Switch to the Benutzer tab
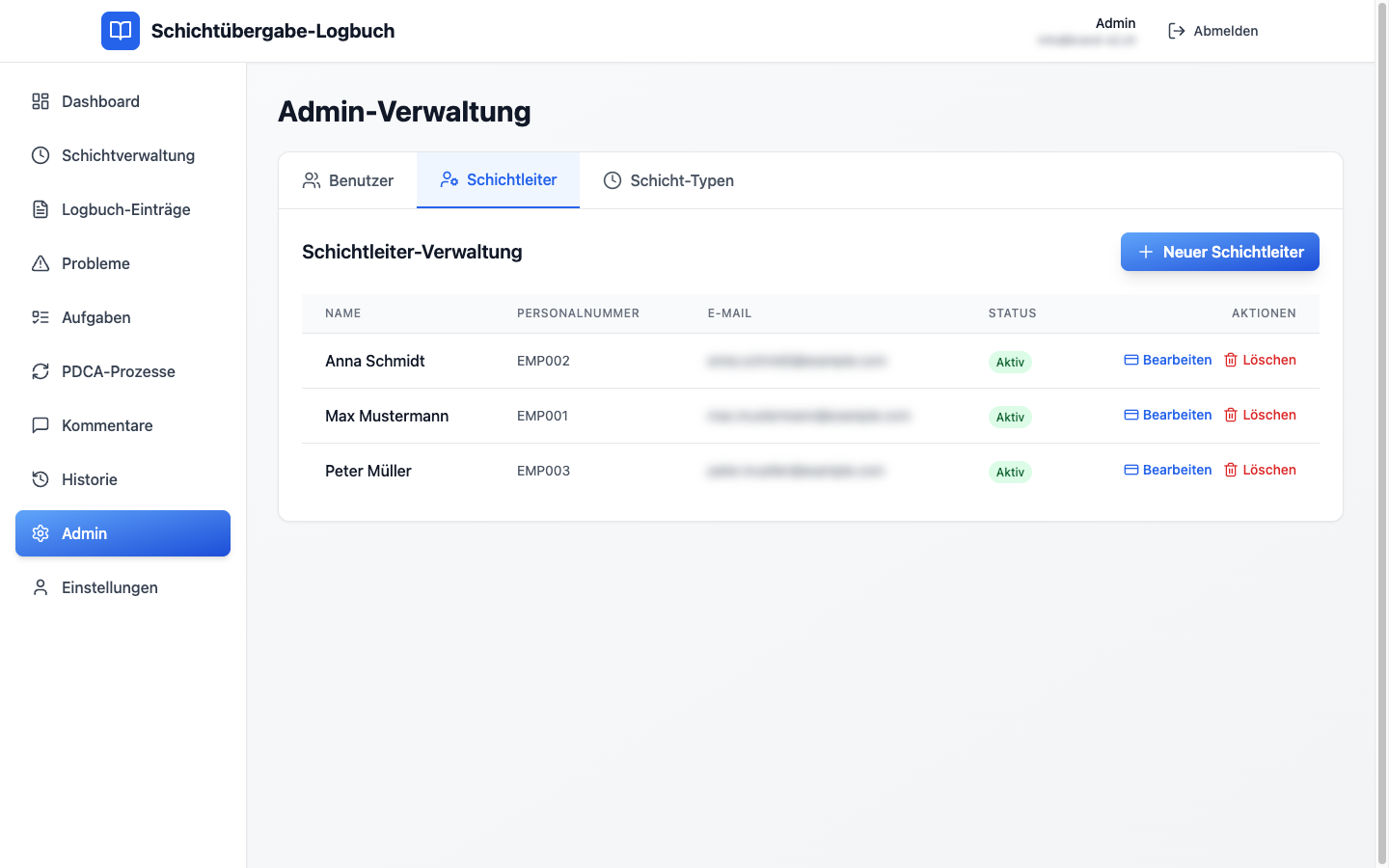Screen dimensions: 1389x868 (348, 180)
